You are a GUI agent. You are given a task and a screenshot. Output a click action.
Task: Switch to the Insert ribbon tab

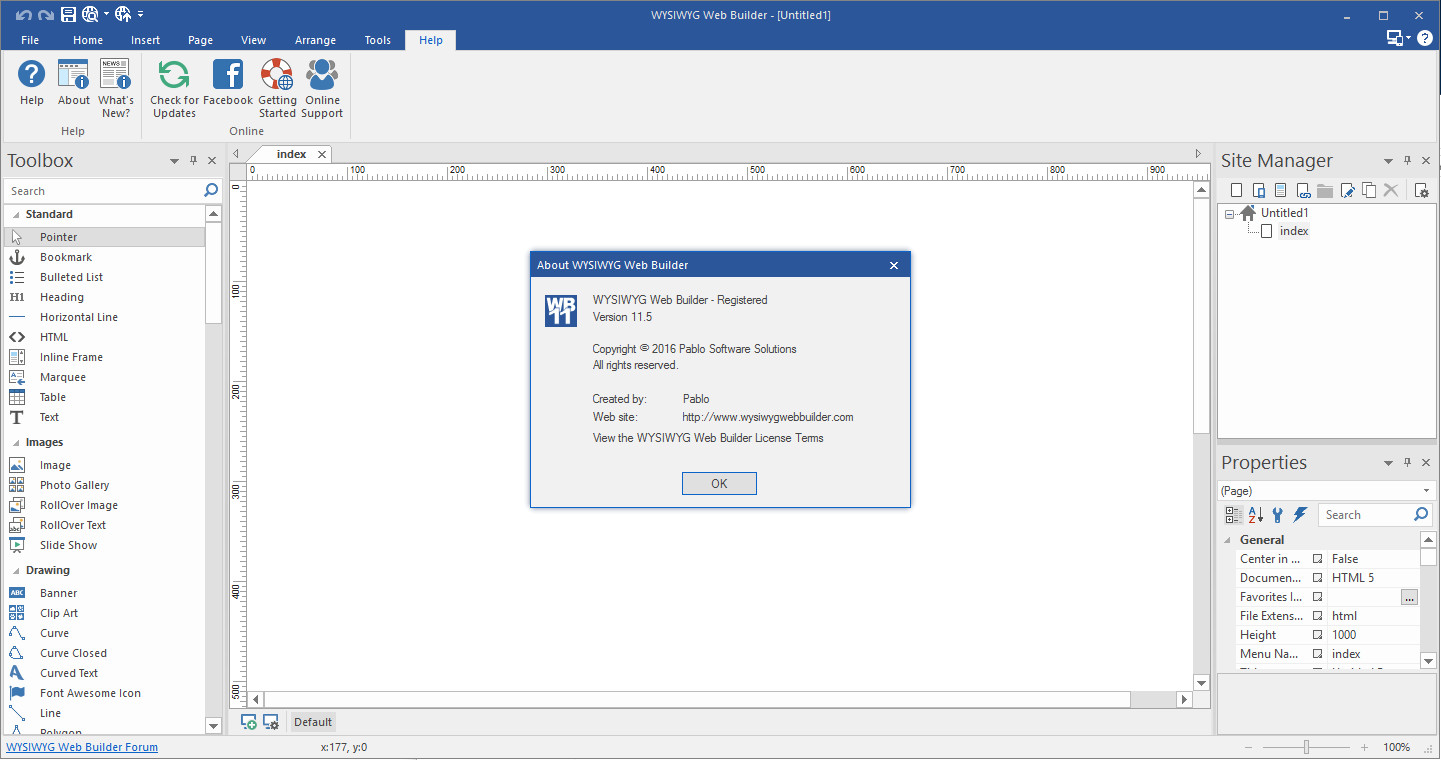145,40
